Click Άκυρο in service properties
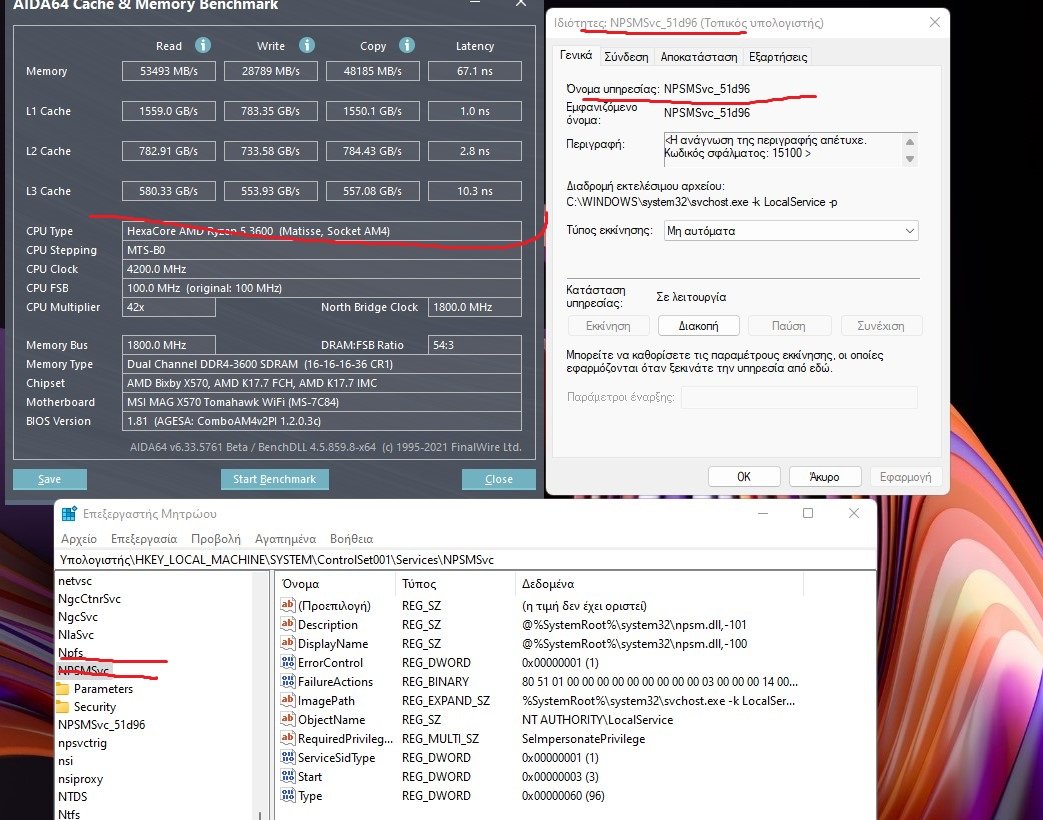 825,477
